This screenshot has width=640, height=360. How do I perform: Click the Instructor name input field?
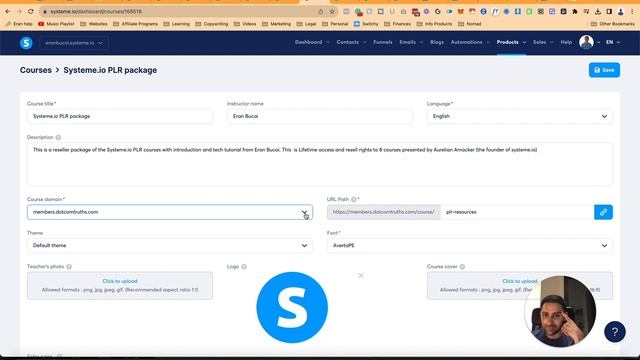320,116
